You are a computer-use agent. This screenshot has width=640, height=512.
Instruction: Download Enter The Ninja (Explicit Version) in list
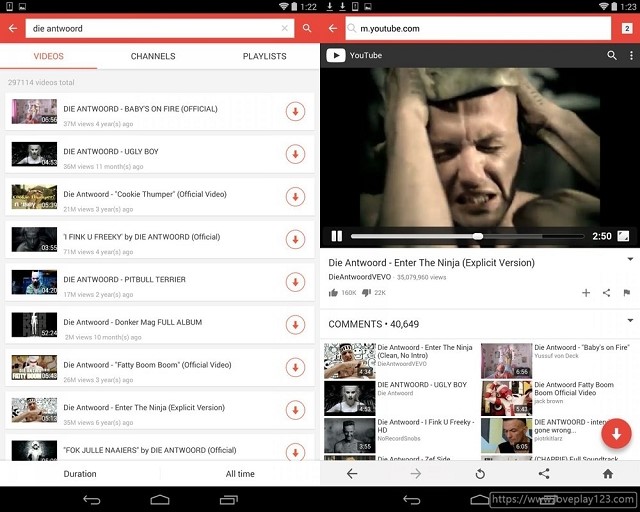point(296,410)
